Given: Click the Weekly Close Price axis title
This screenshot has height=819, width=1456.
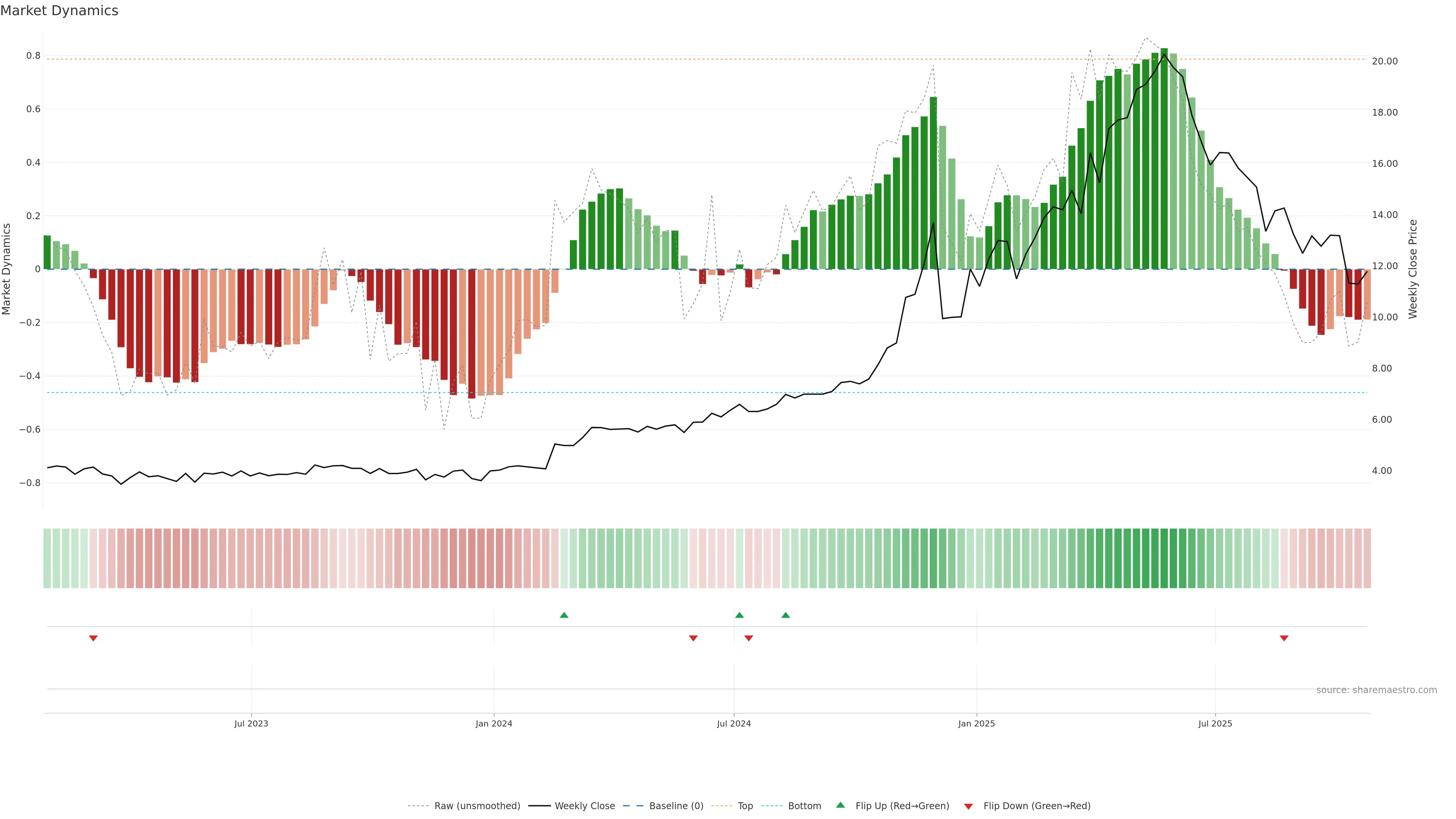Looking at the screenshot, I should (1412, 269).
